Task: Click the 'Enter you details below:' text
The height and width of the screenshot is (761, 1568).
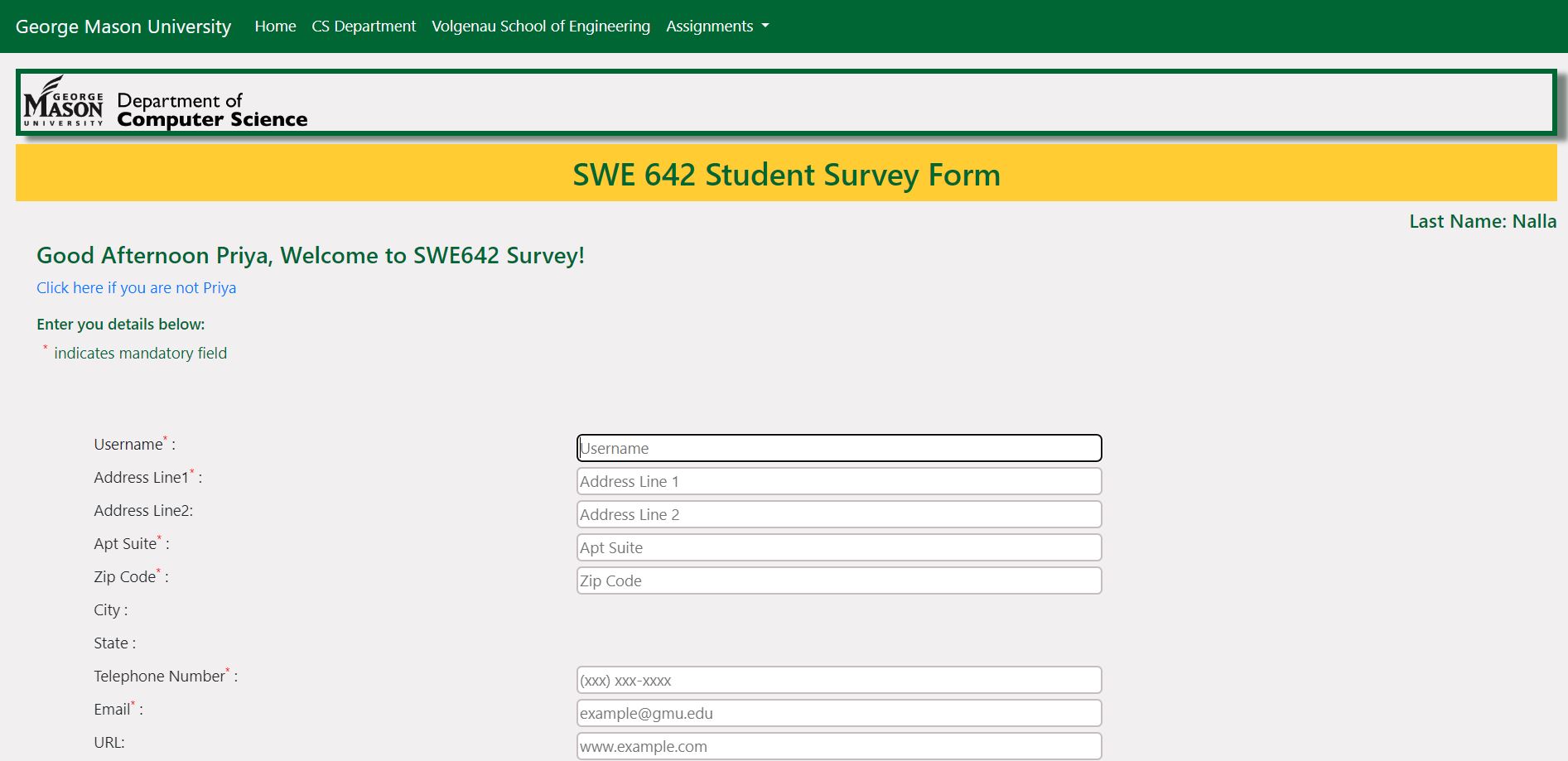Action: point(121,324)
